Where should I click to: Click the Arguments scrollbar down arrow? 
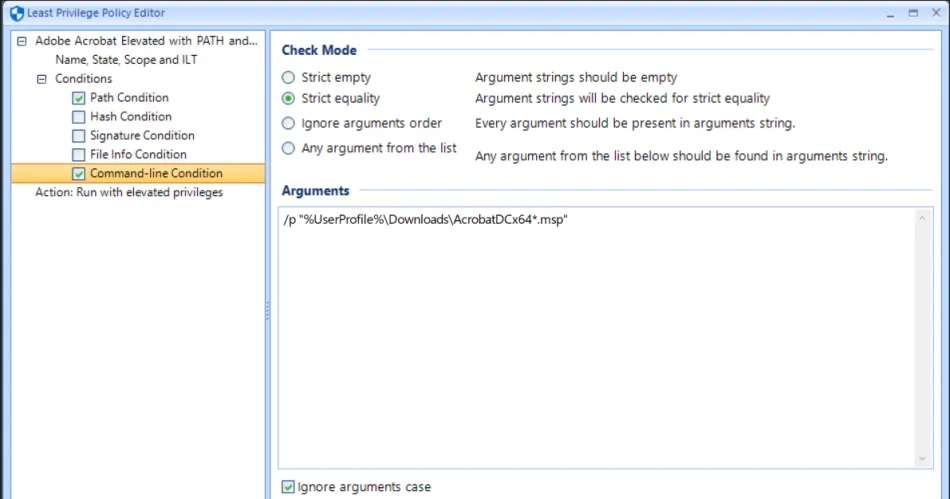coord(923,458)
